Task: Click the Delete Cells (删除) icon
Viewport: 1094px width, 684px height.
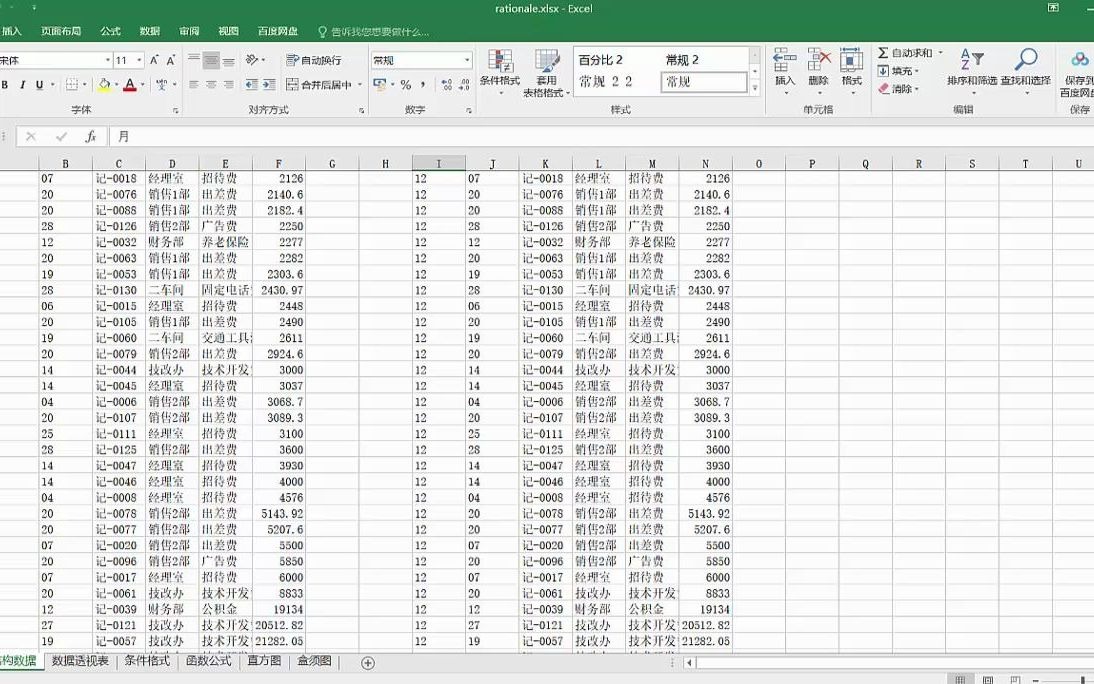Action: tap(818, 60)
